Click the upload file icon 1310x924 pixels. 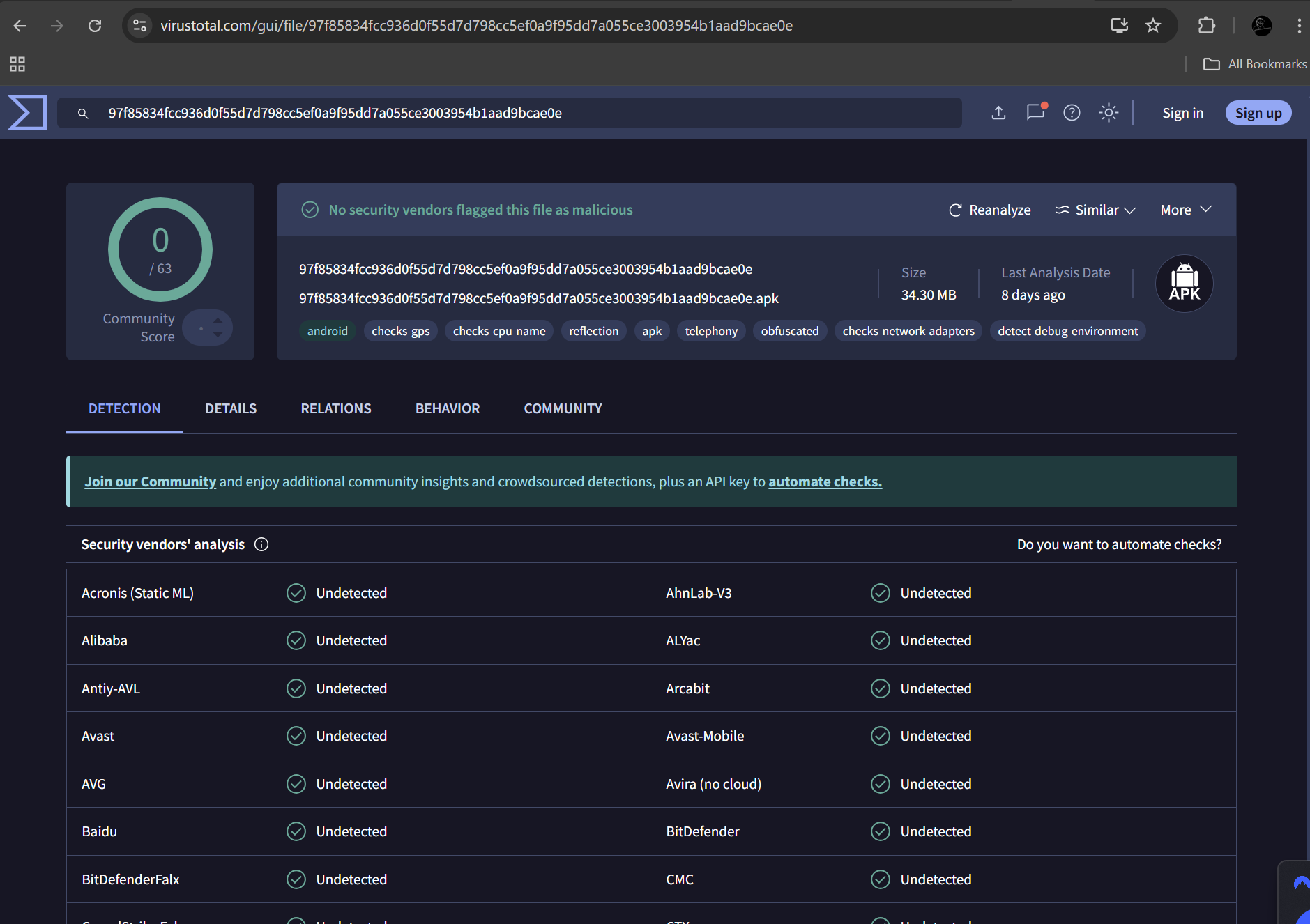[x=998, y=112]
